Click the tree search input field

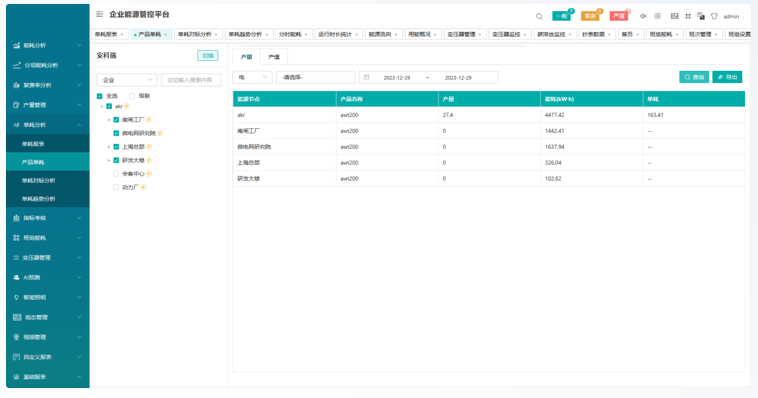[191, 80]
